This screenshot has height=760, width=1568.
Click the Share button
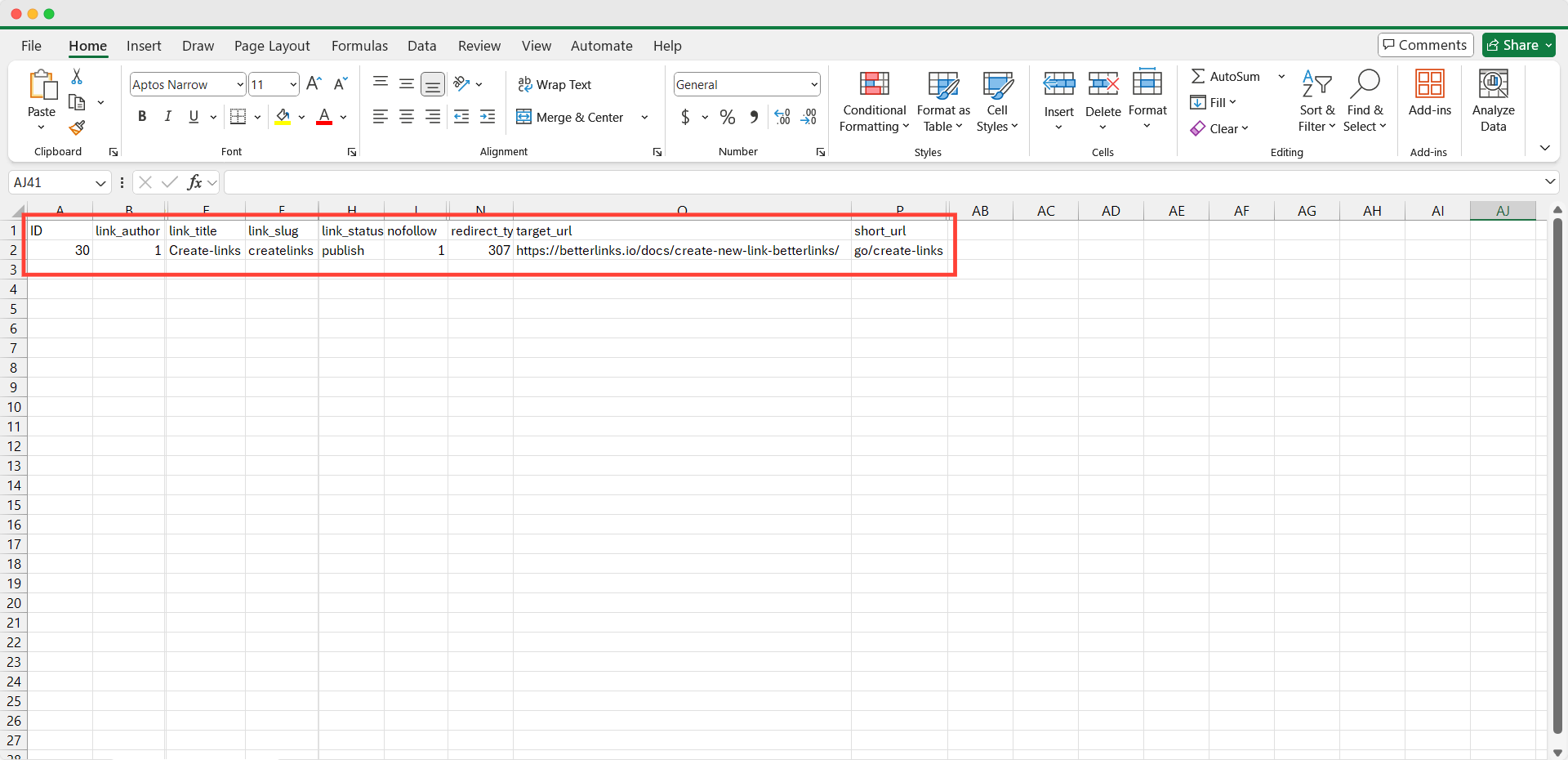click(1517, 44)
